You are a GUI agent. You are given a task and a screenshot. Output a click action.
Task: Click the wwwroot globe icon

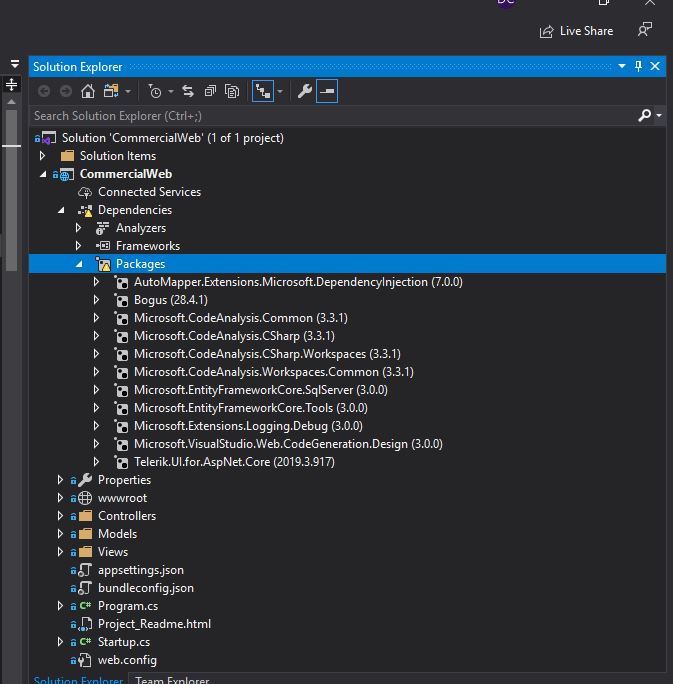pyautogui.click(x=85, y=498)
